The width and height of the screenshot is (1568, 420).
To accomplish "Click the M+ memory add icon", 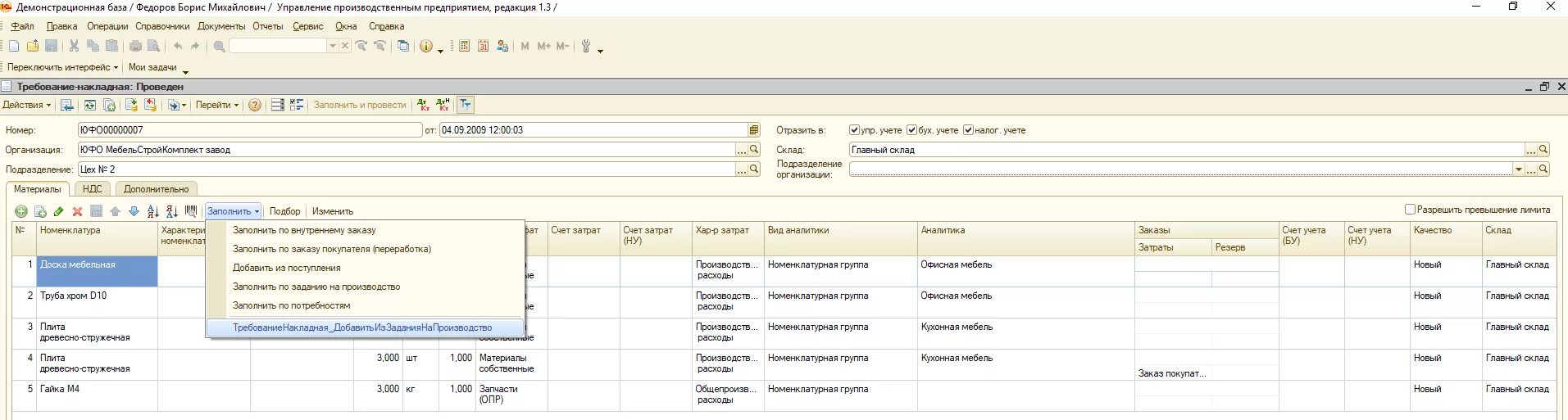I will coord(543,47).
